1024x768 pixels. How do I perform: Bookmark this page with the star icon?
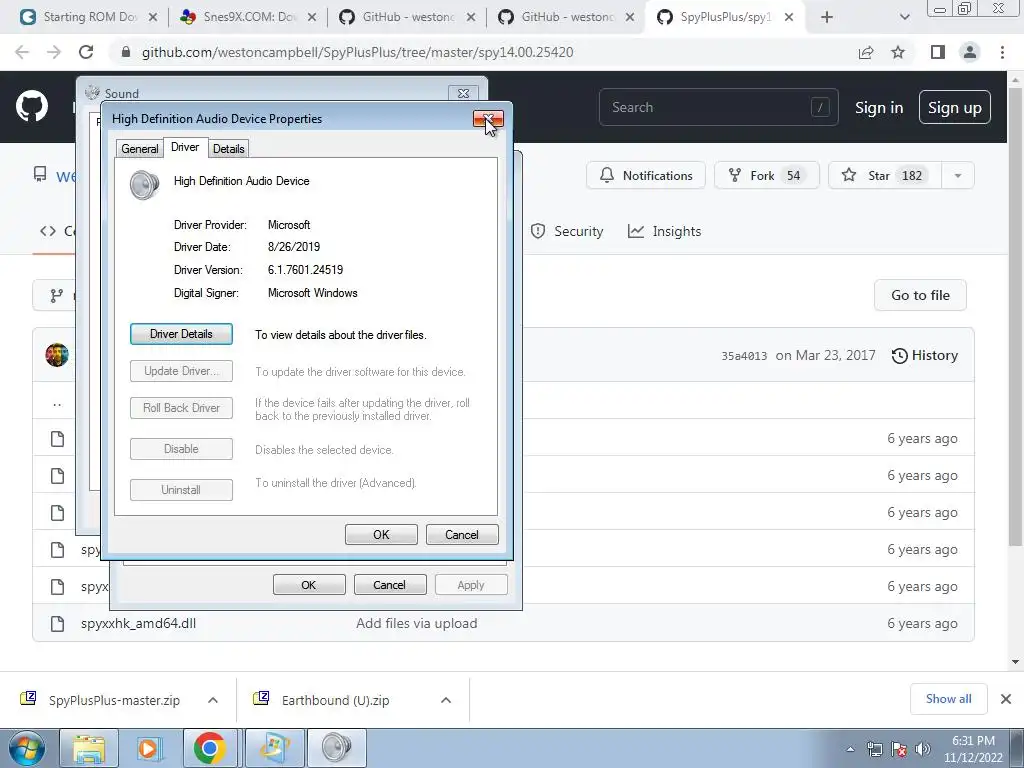[898, 52]
